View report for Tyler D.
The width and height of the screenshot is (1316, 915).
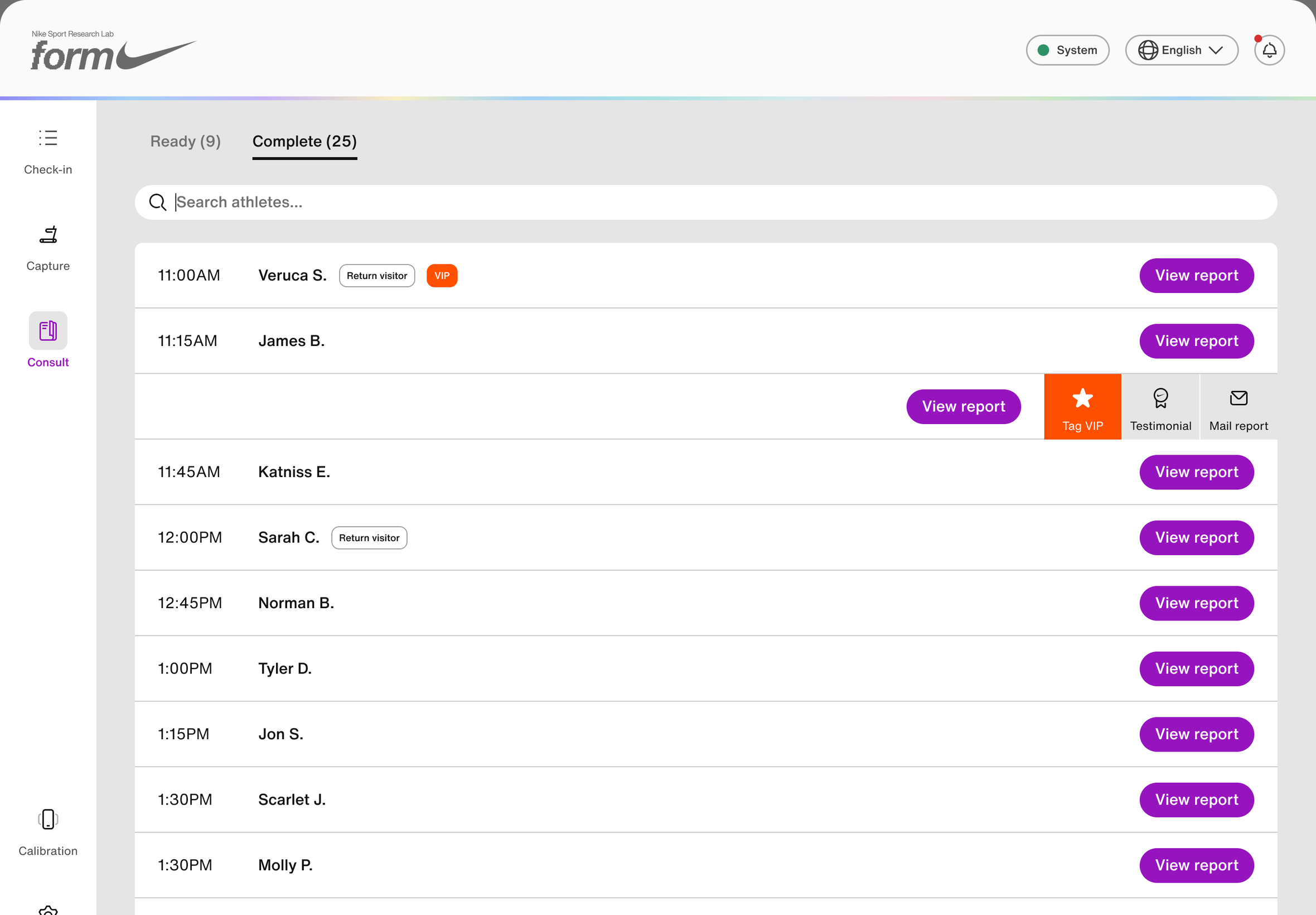1196,669
